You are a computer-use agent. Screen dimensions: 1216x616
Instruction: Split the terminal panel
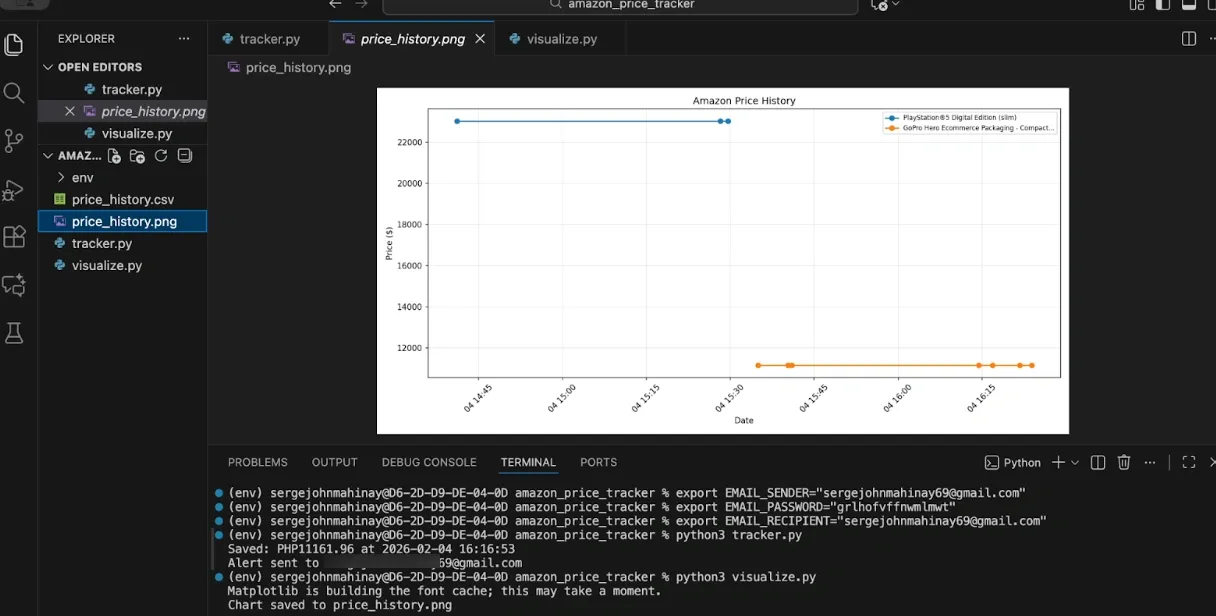1097,462
